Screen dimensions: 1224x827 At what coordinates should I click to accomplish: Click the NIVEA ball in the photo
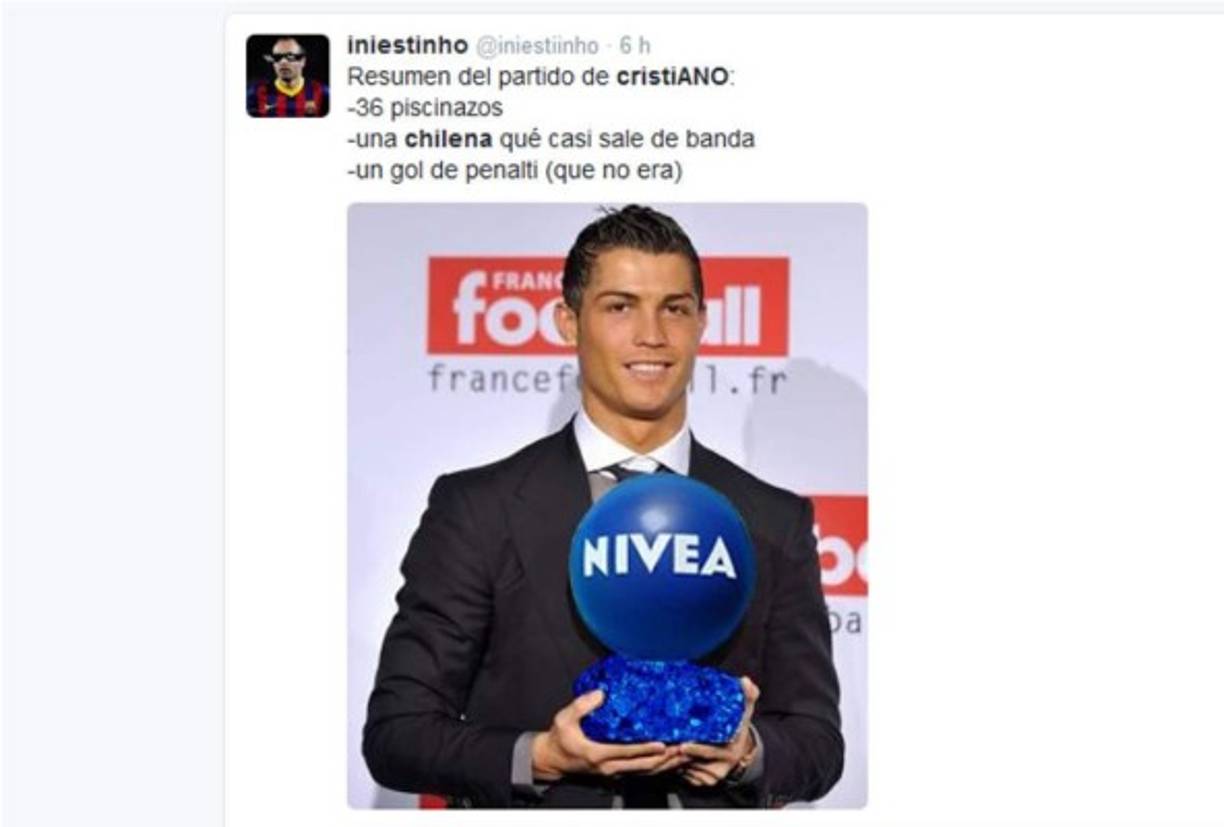(662, 565)
